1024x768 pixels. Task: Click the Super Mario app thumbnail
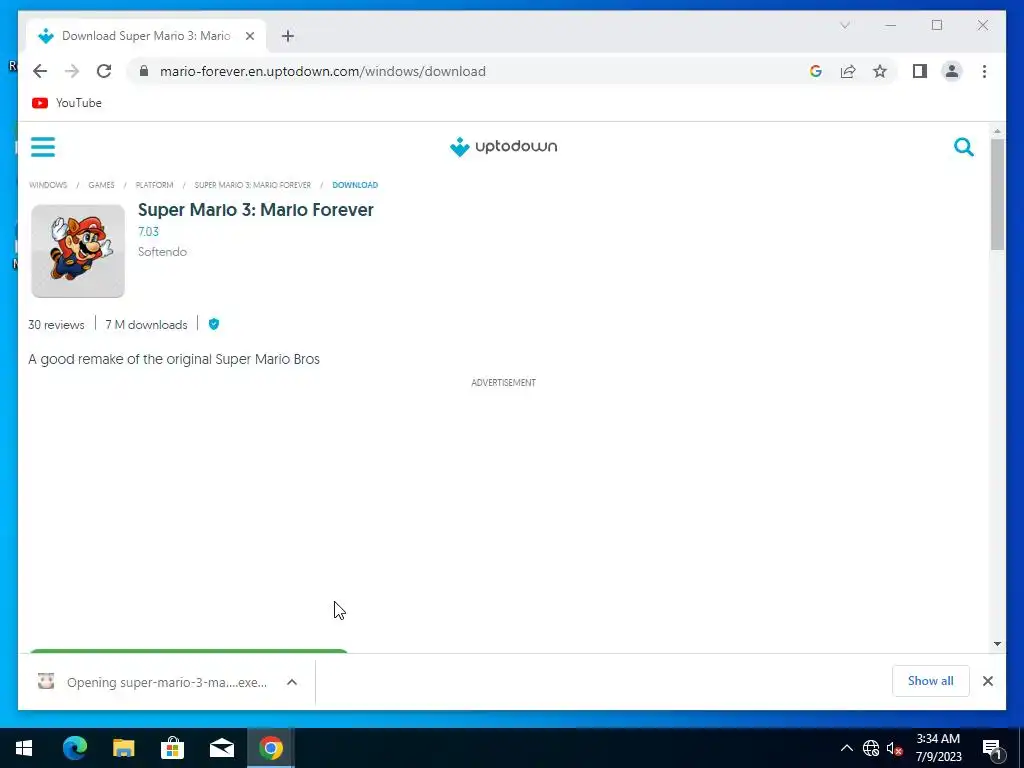click(x=78, y=251)
